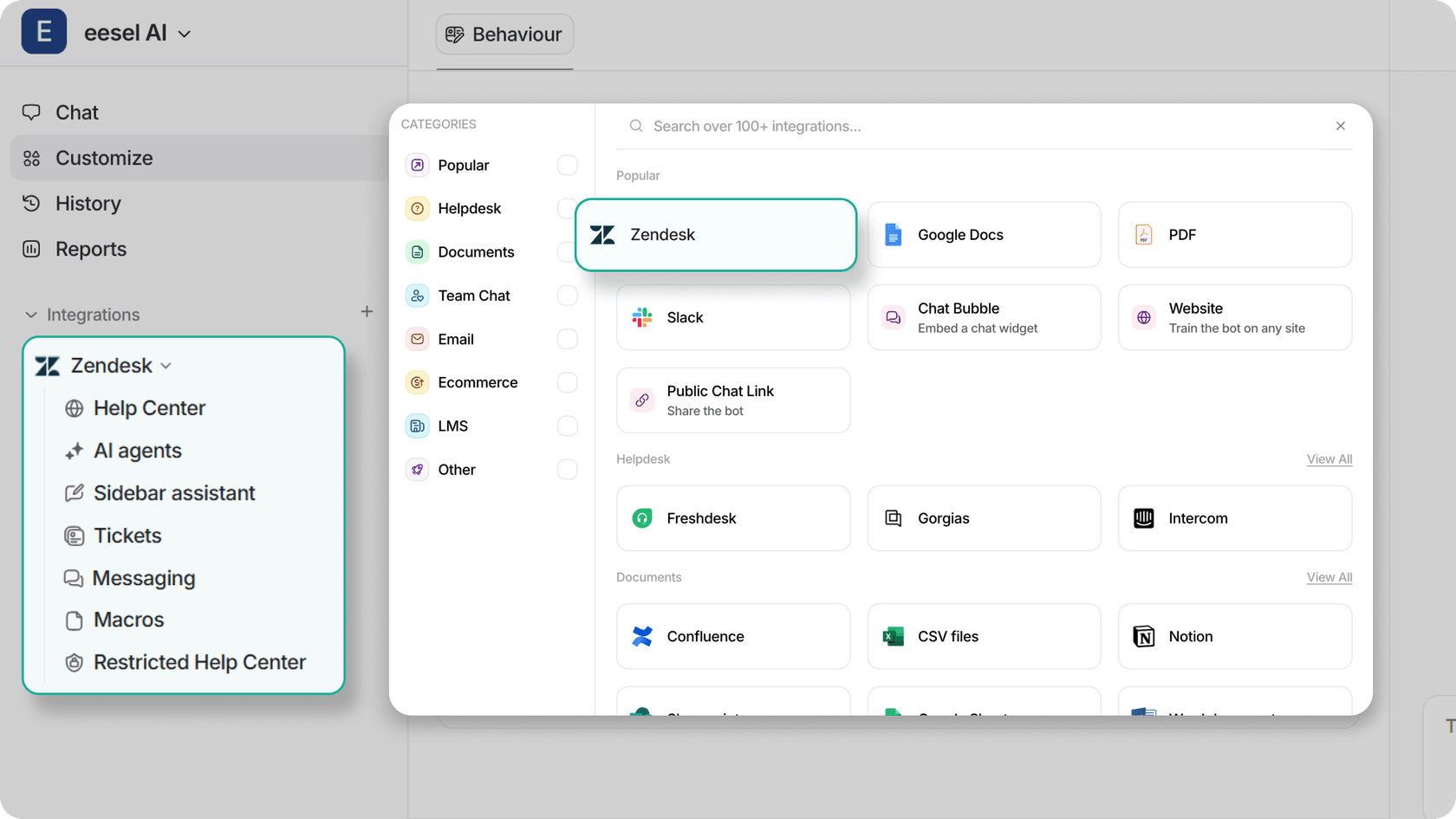Click the Email category envelope icon
The height and width of the screenshot is (819, 1456).
click(418, 339)
